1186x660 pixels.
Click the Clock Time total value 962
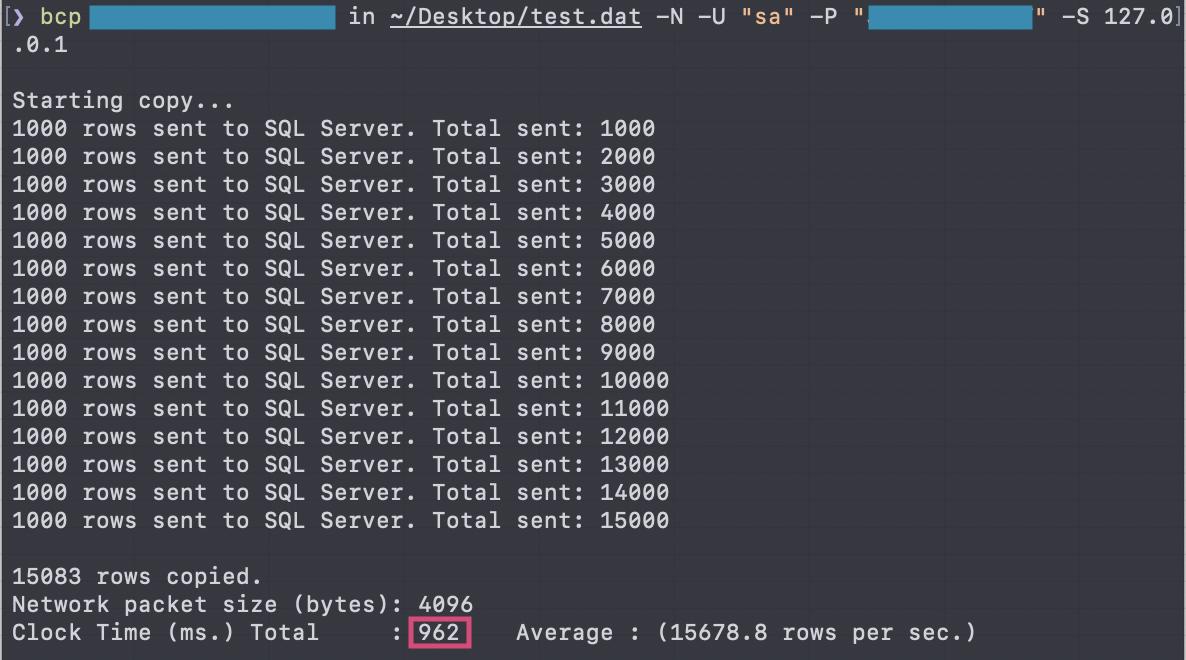pos(439,633)
